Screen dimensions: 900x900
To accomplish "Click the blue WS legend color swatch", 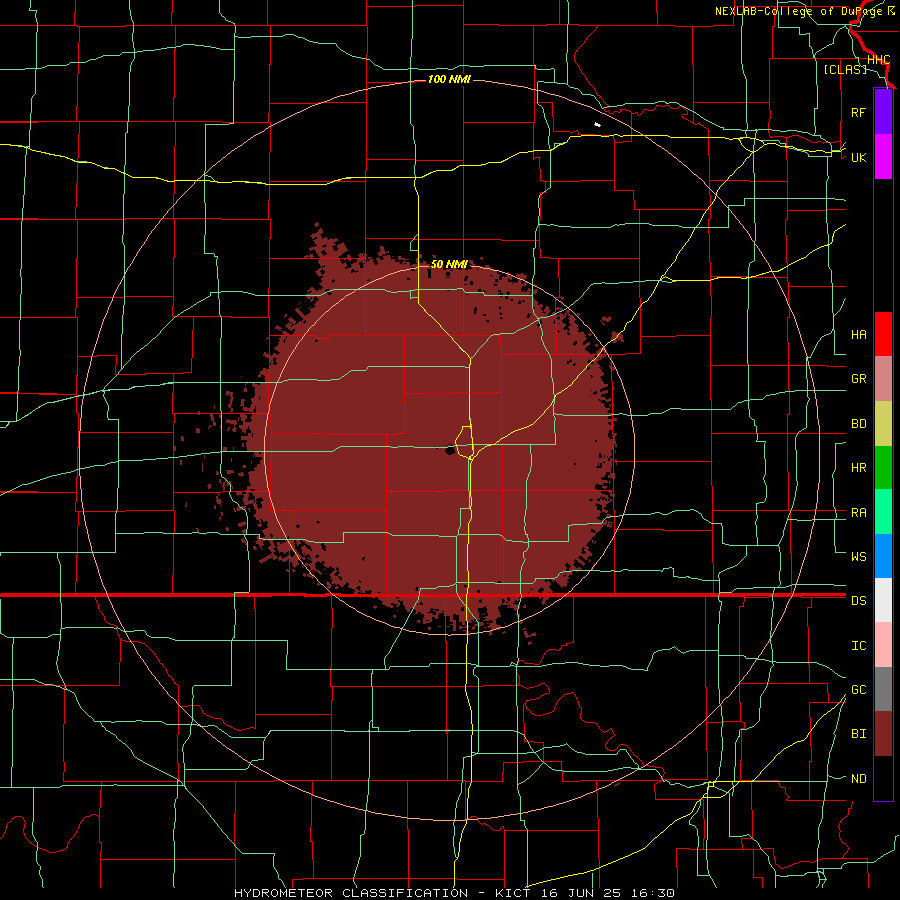I will 883,556.
